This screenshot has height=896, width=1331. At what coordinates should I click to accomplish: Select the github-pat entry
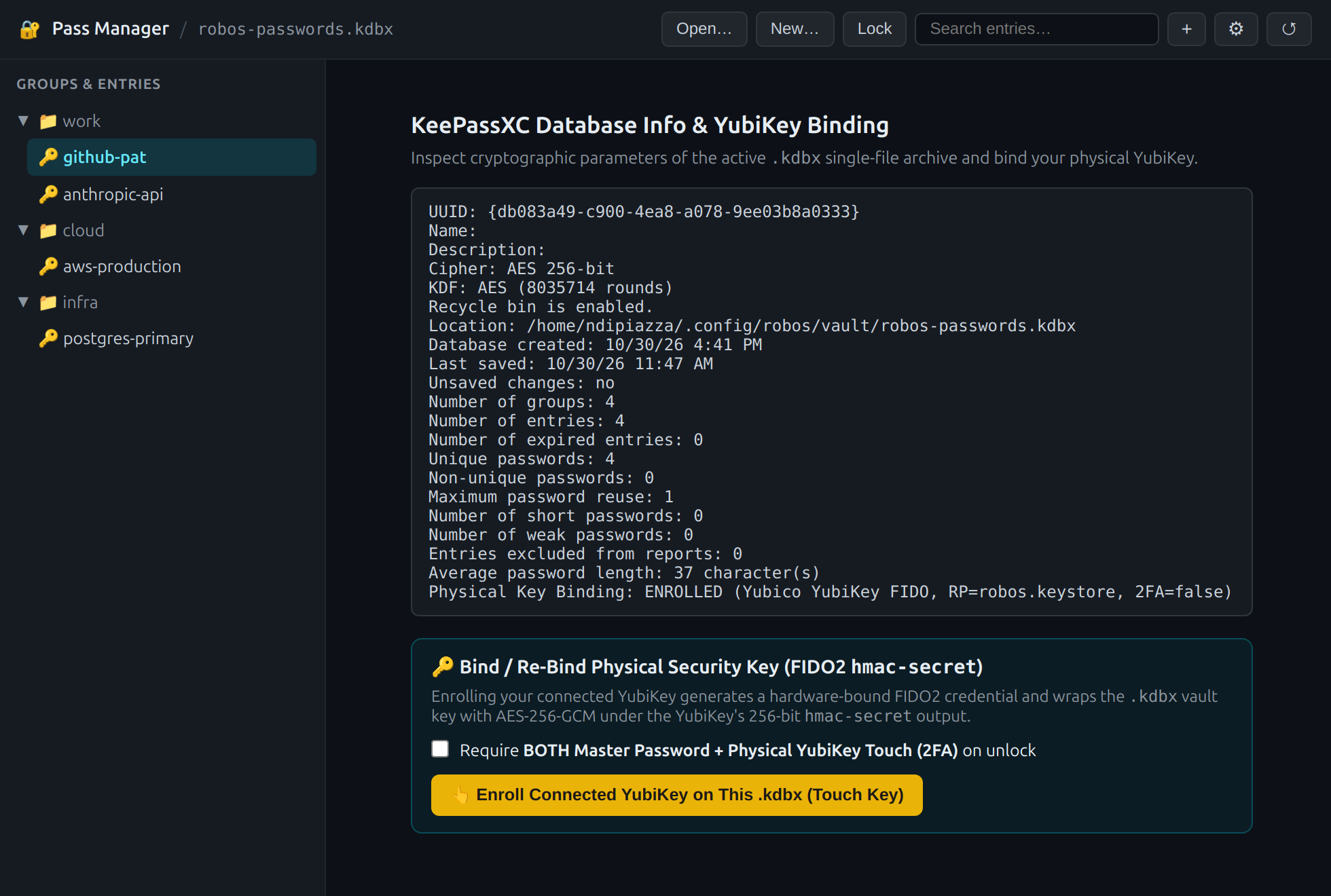coord(172,157)
